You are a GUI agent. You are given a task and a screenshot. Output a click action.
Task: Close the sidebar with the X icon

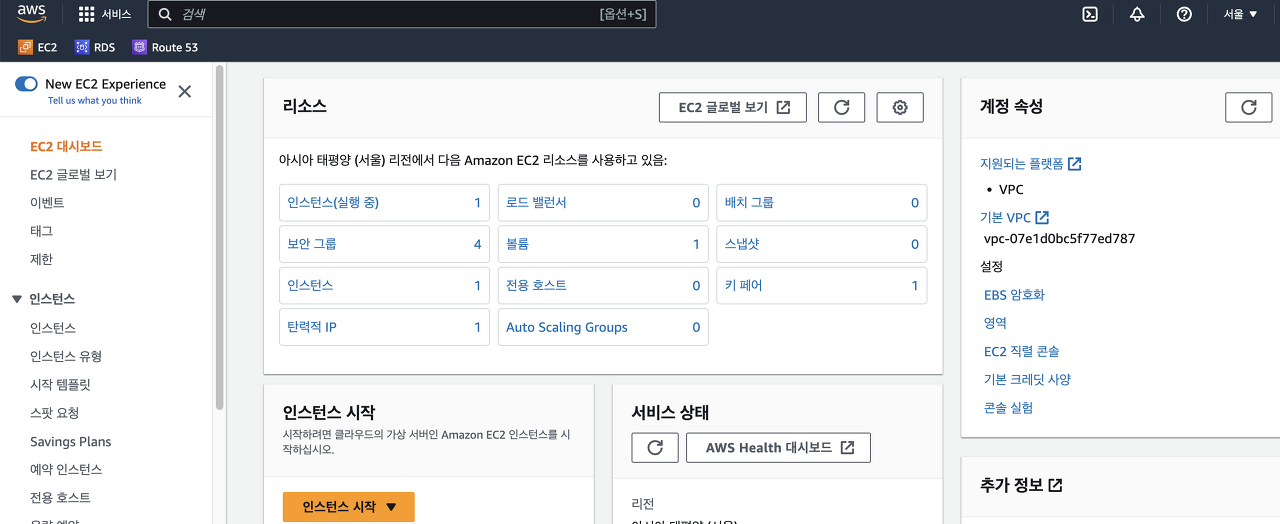pos(185,91)
